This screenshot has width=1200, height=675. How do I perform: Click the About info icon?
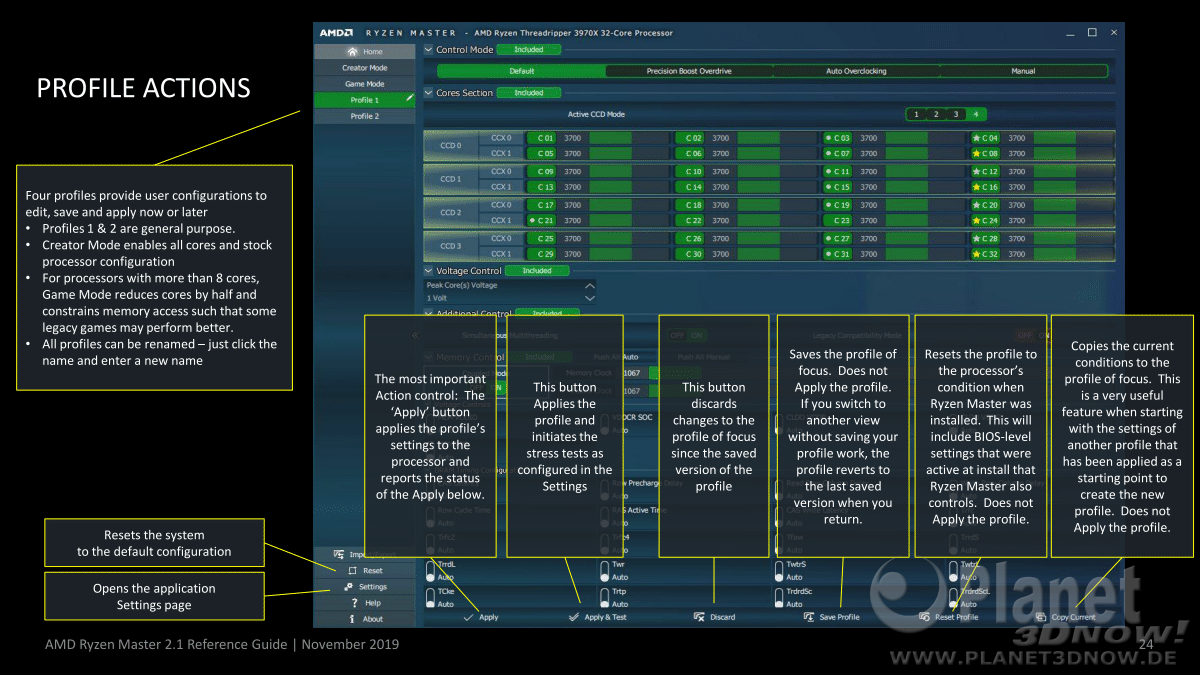pyautogui.click(x=352, y=619)
